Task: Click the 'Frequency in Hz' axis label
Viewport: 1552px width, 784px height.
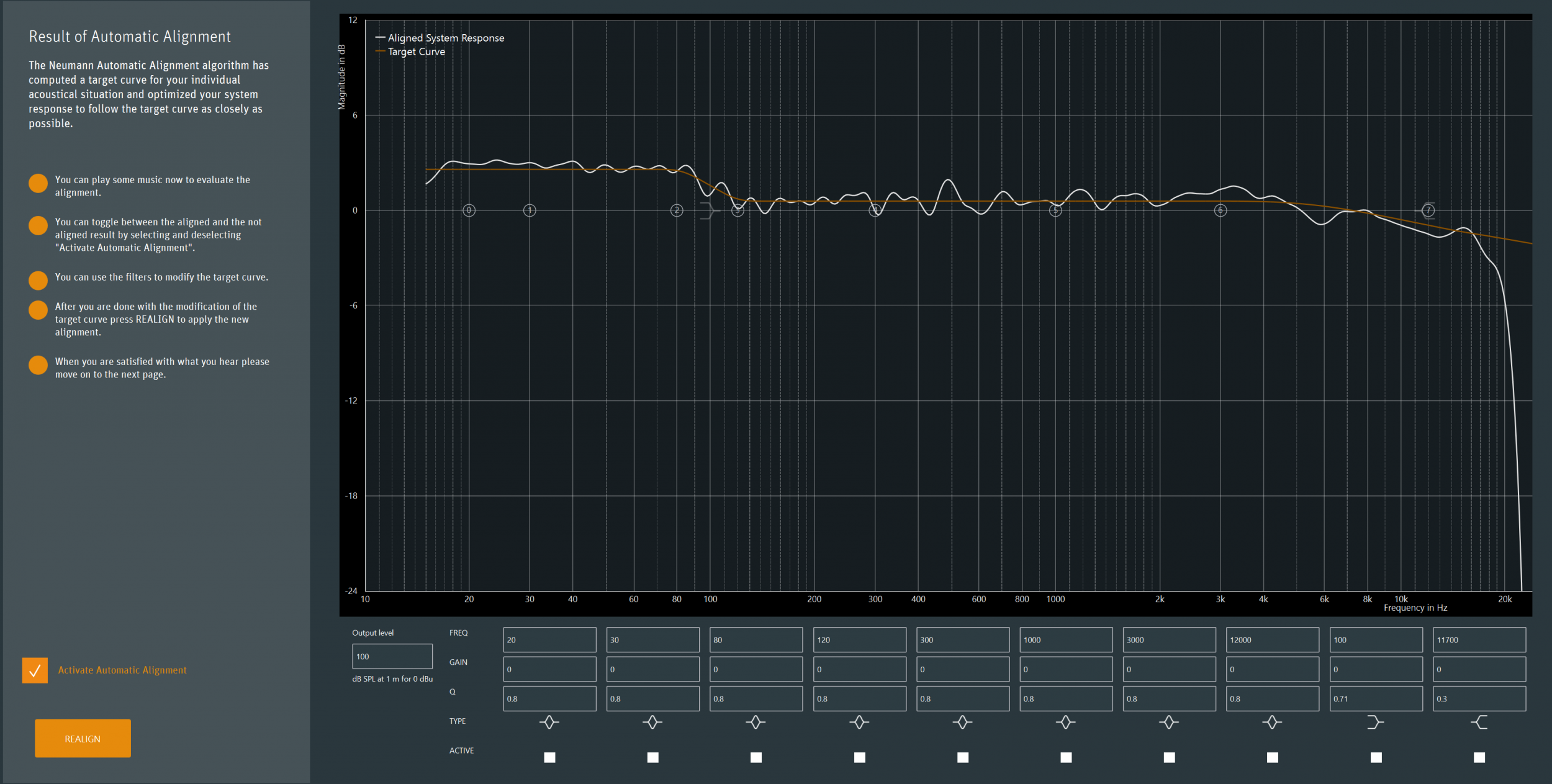Action: pos(1415,608)
